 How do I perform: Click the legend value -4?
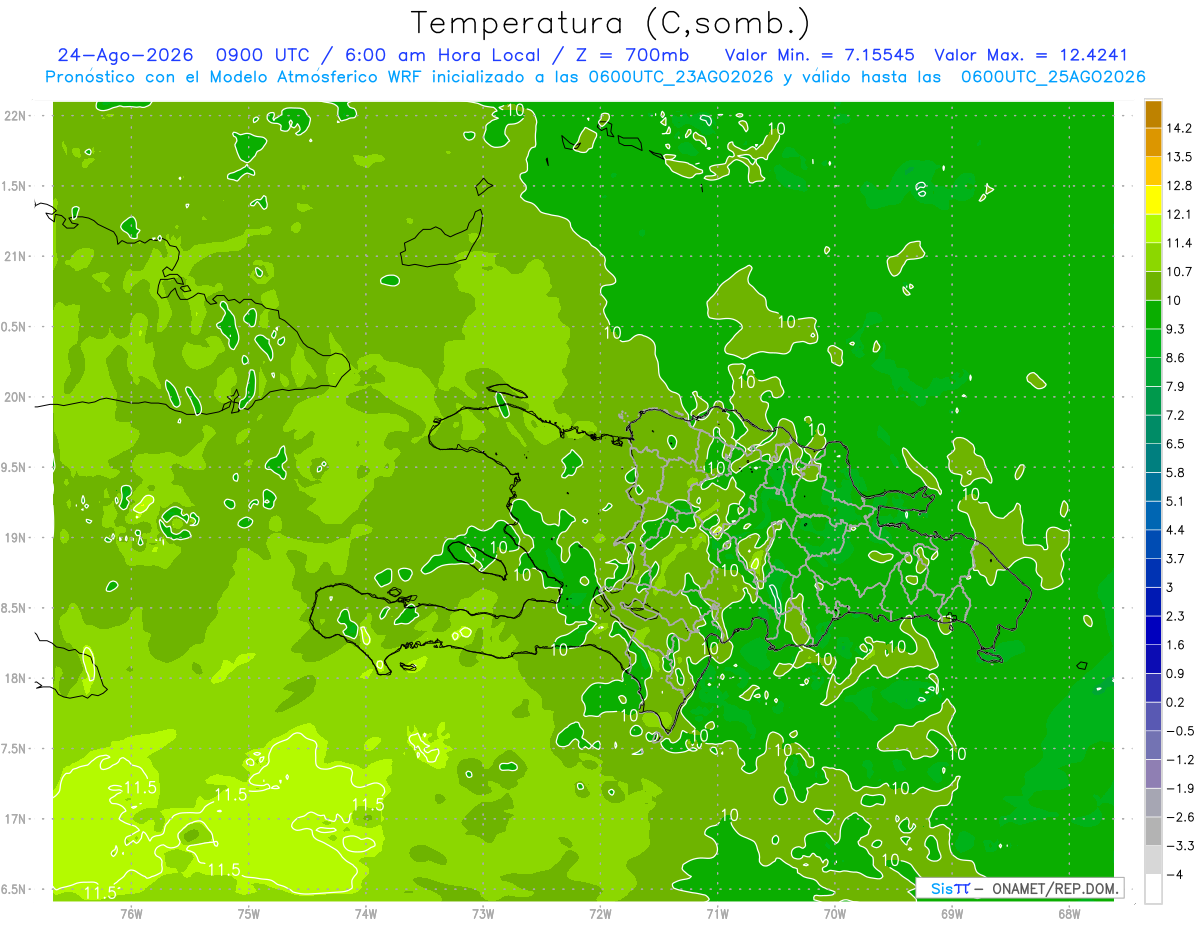click(1173, 875)
